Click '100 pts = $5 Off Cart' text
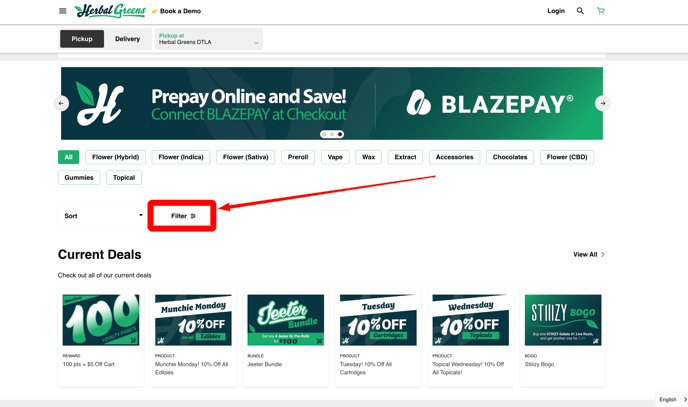 [89, 364]
